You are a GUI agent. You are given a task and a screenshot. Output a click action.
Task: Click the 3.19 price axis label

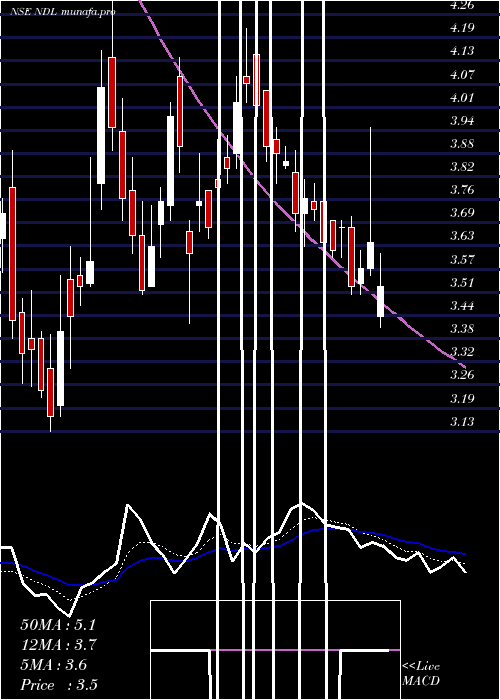(462, 398)
